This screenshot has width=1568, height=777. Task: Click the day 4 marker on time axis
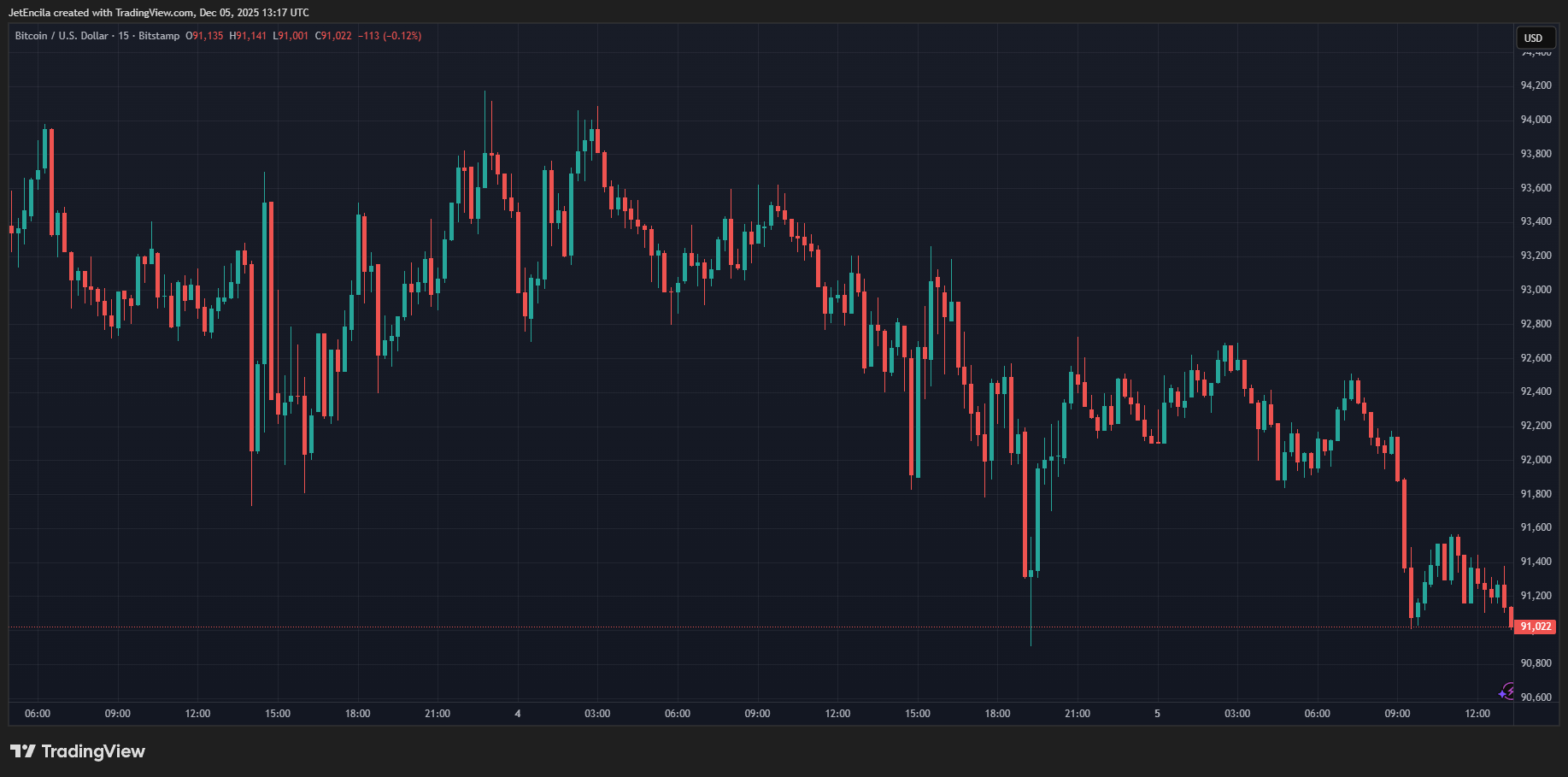[517, 713]
